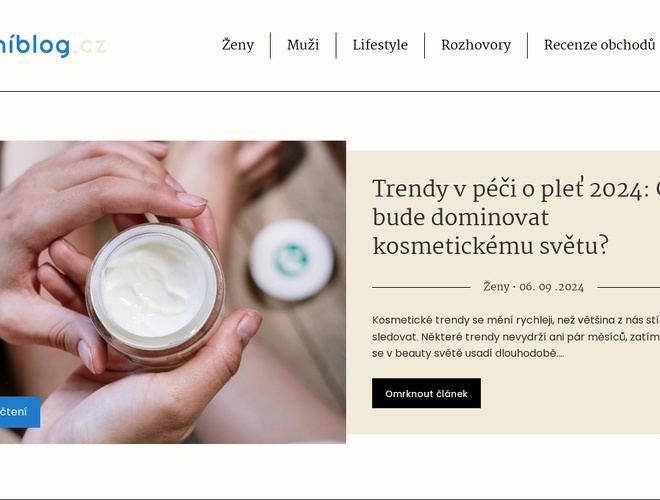Click the article date 06. 09 .2024

(x=551, y=287)
